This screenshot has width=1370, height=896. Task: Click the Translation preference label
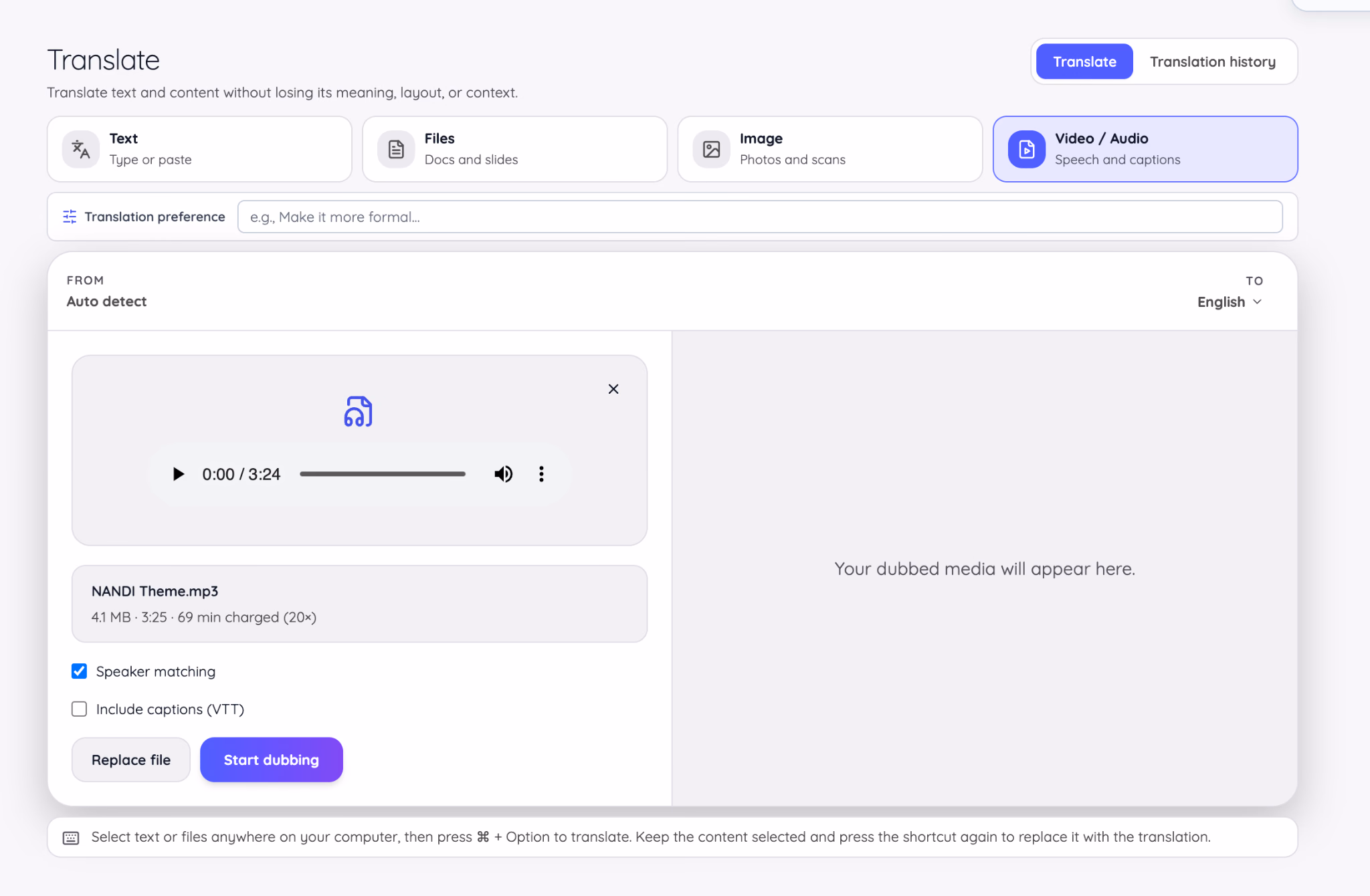[x=155, y=217]
